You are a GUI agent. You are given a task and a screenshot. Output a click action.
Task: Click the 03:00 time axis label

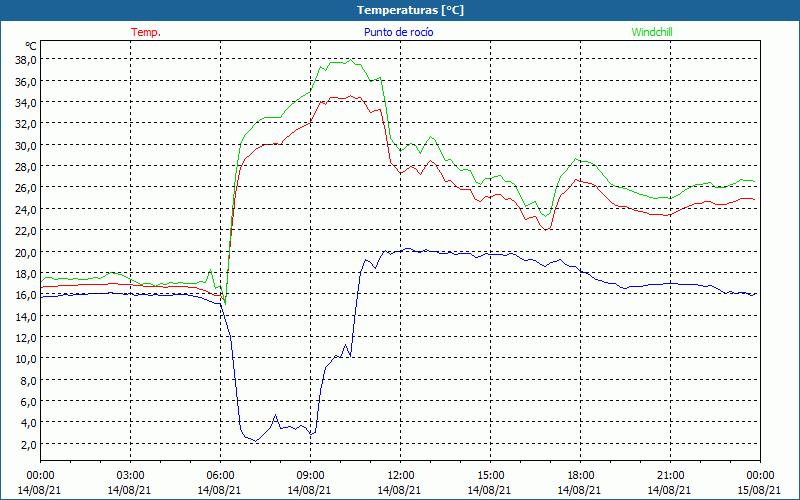(130, 476)
